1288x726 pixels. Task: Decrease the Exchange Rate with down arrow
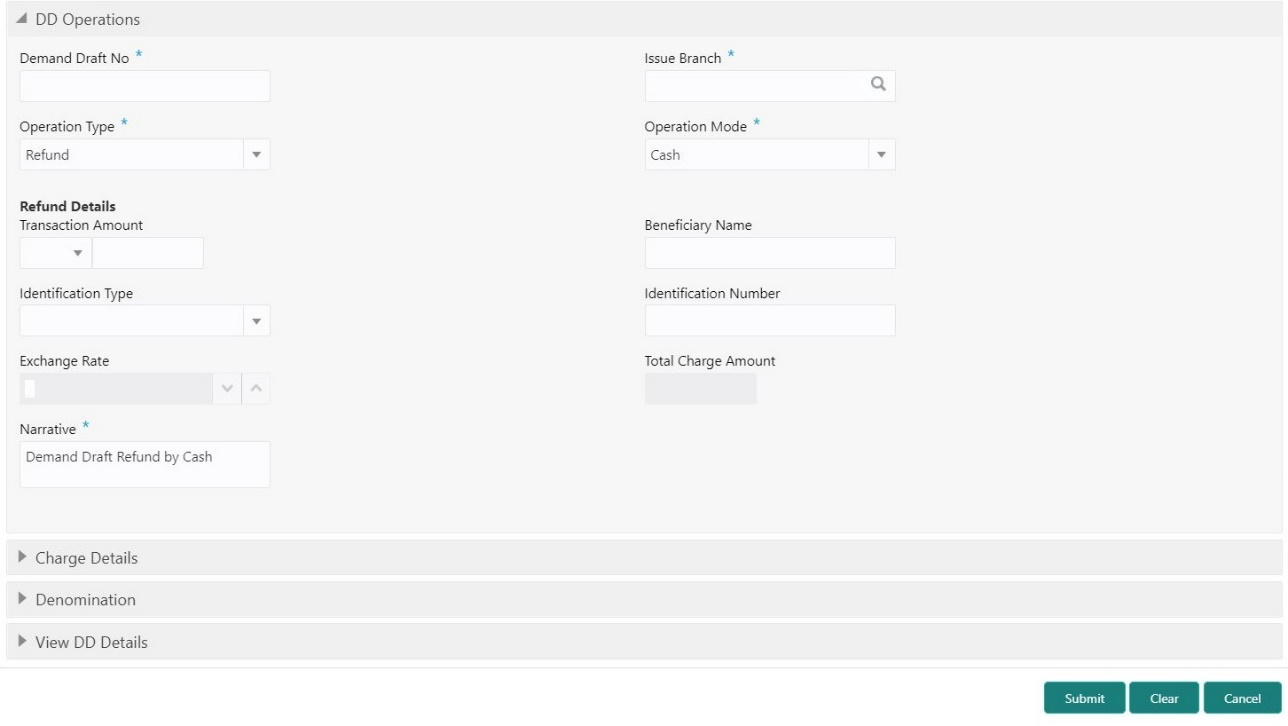228,389
